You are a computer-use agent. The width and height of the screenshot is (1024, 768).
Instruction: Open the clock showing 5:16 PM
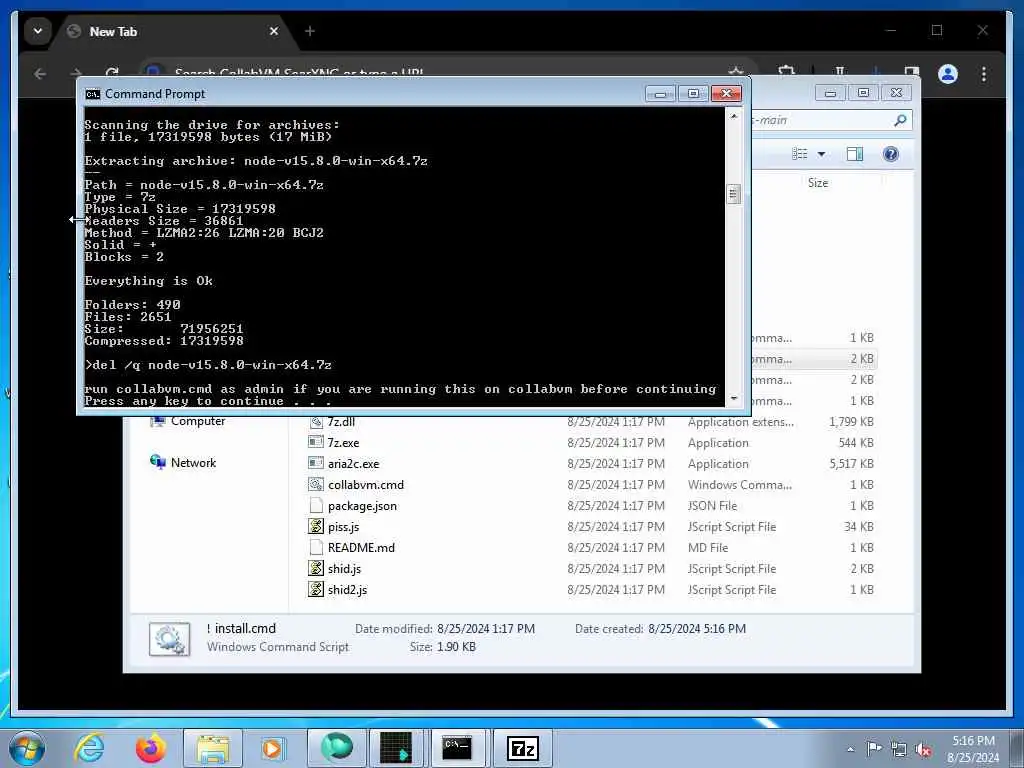click(x=973, y=749)
